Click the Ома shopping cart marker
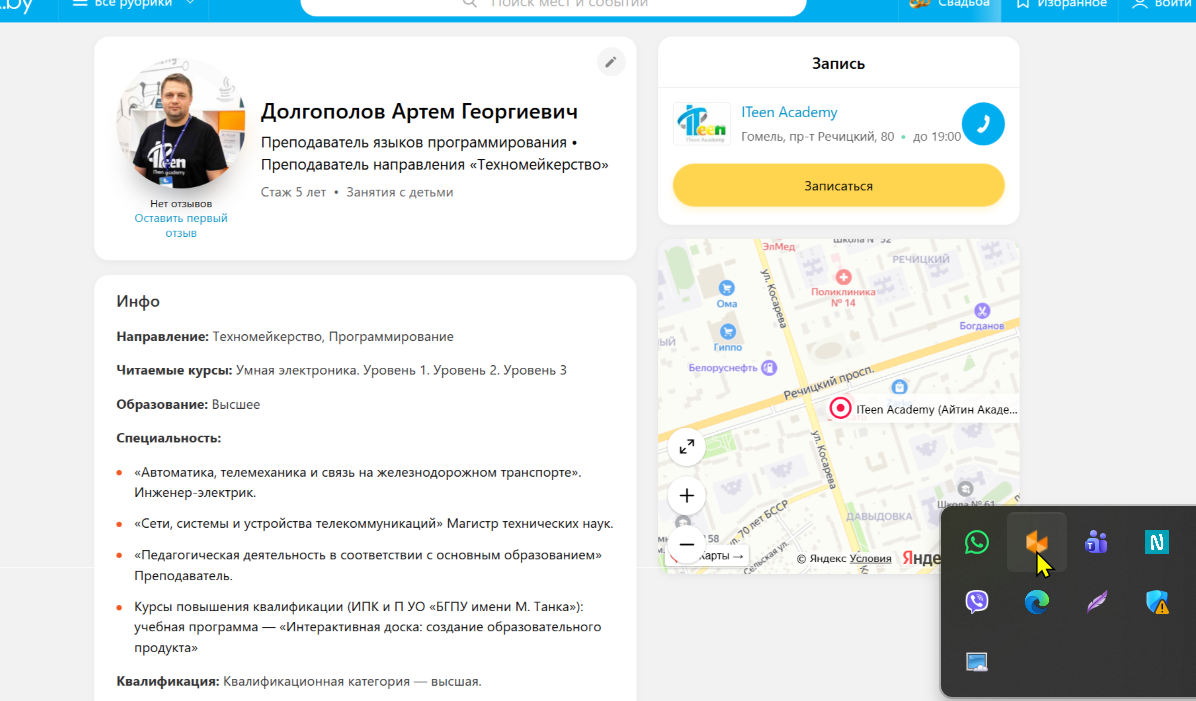1196x701 pixels. [x=726, y=288]
